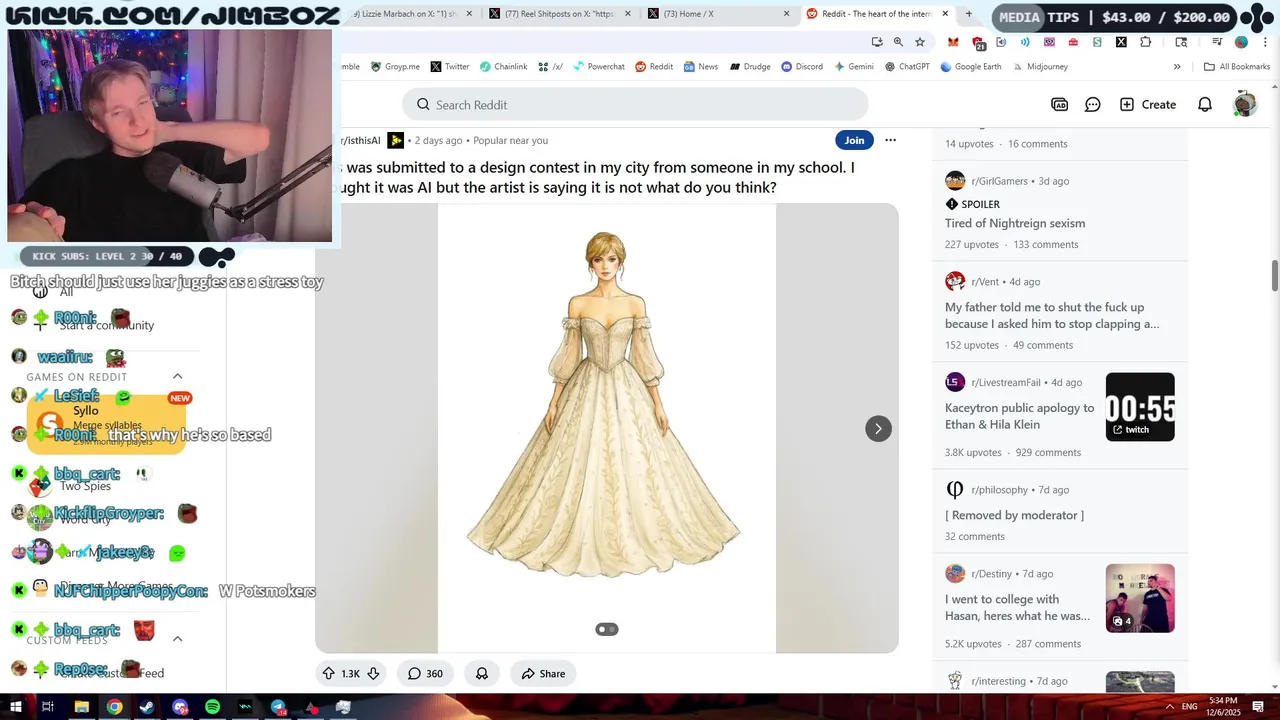Open the Twitter bookmark
The height and width of the screenshot is (720, 1280).
[x=450, y=67]
